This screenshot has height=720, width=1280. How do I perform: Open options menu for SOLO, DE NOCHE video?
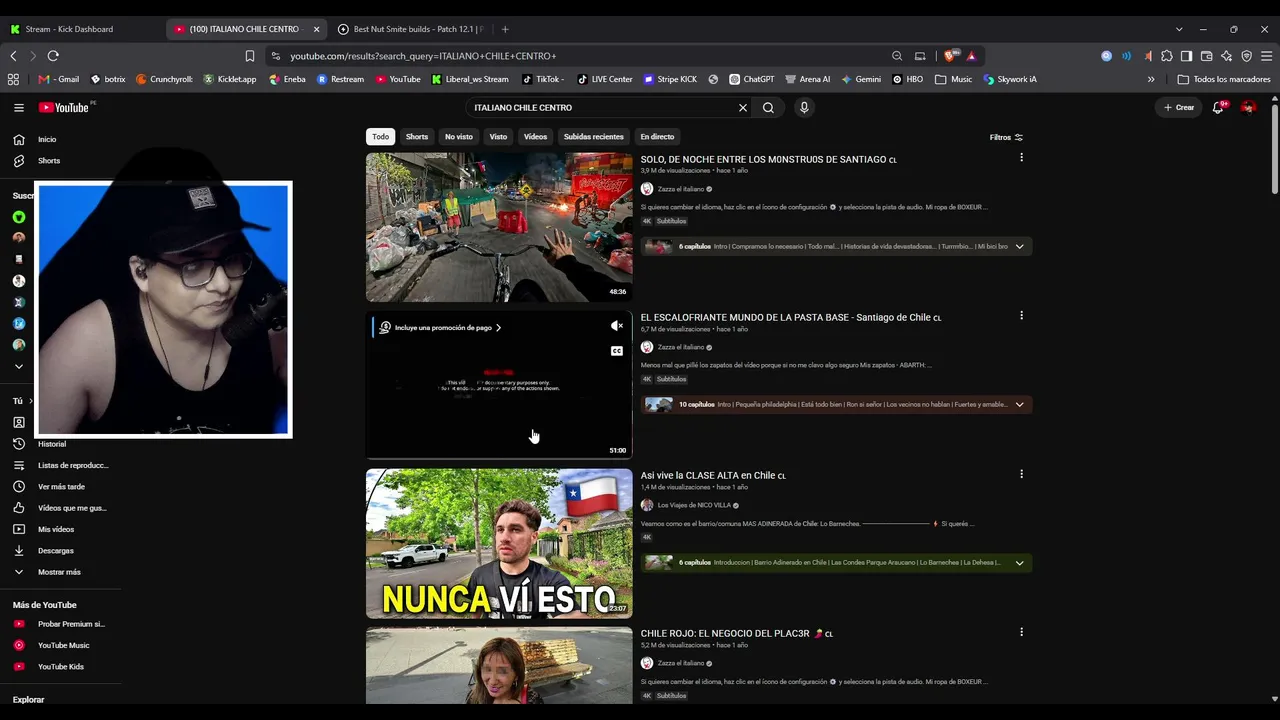point(1021,157)
